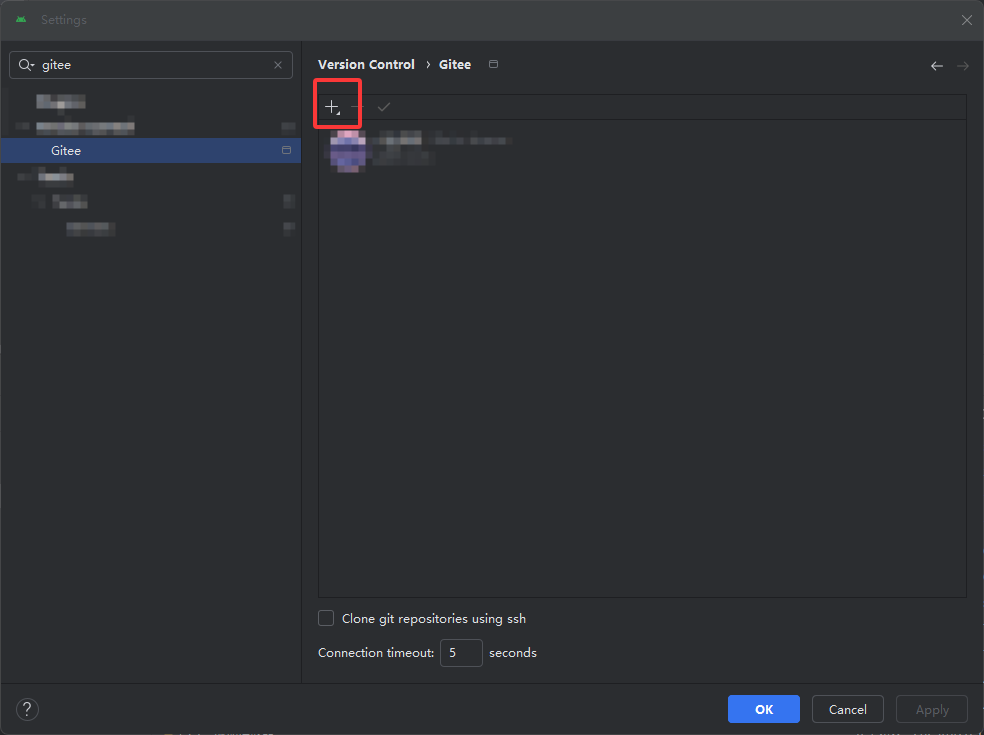Navigate forward with the right arrow icon

pyautogui.click(x=962, y=65)
